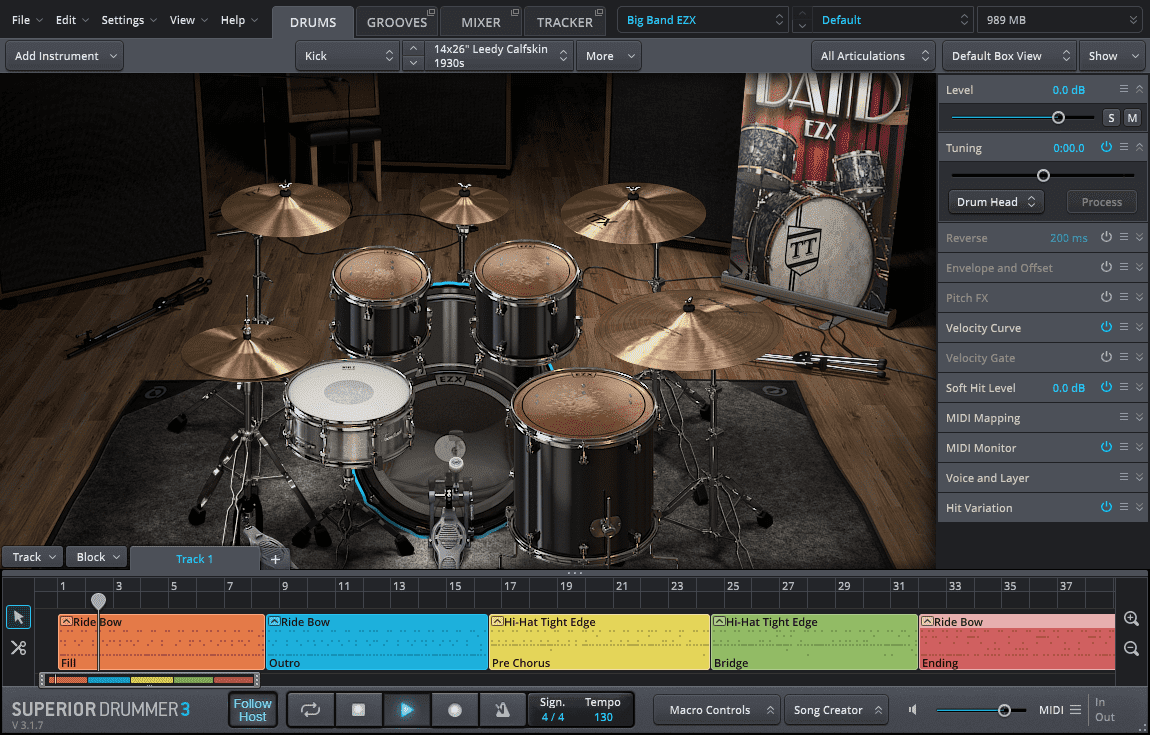Add a new track with plus button

coord(276,559)
